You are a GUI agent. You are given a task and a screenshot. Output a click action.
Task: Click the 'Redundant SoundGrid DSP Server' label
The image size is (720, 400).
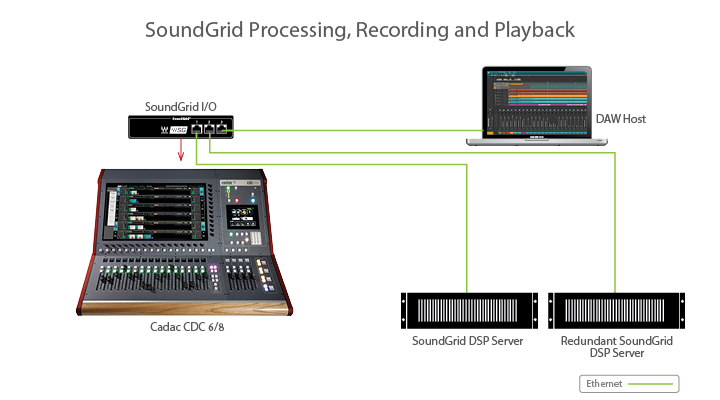(x=617, y=347)
